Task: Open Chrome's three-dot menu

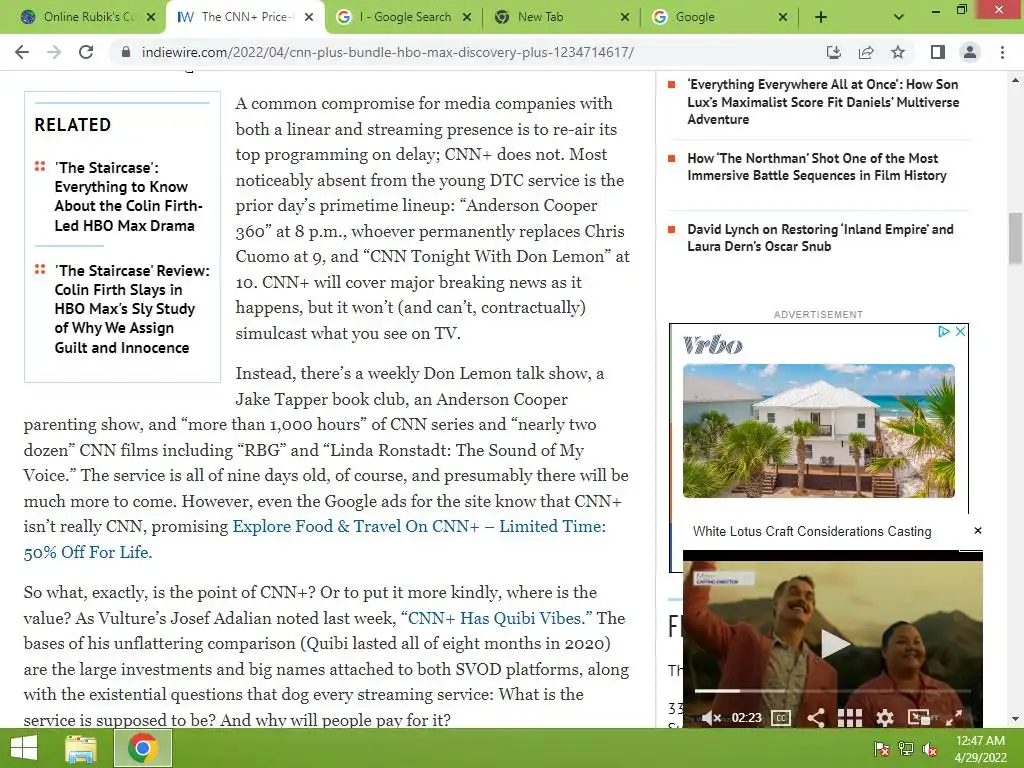Action: pos(1002,52)
